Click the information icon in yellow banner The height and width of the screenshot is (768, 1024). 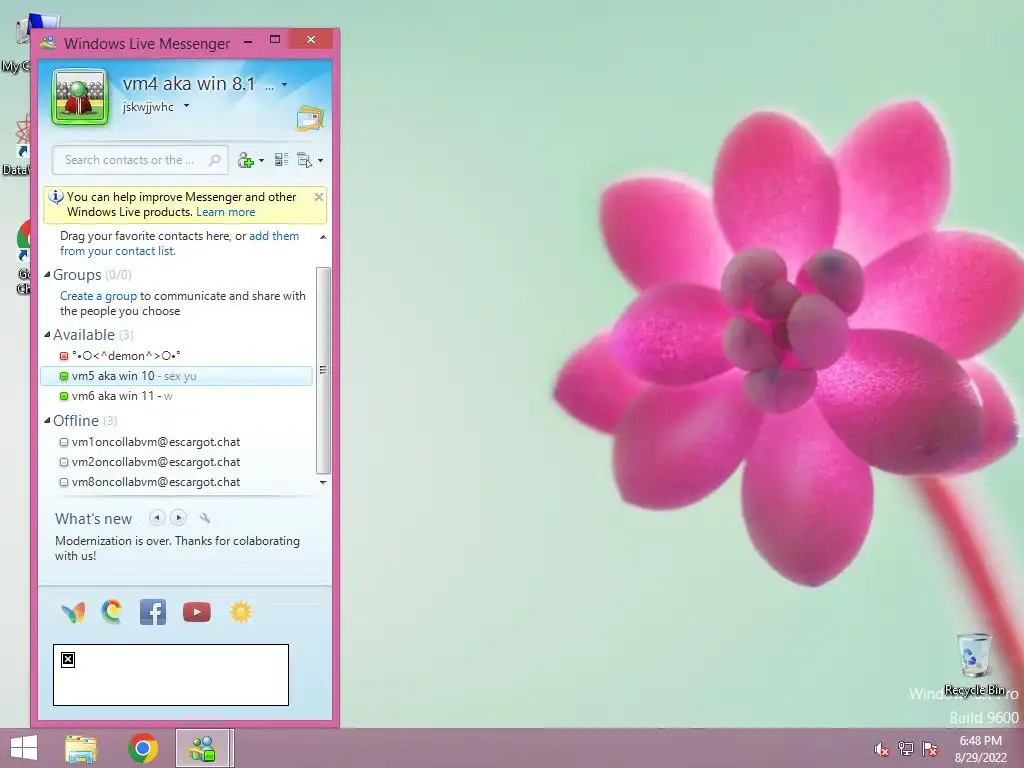[x=56, y=197]
